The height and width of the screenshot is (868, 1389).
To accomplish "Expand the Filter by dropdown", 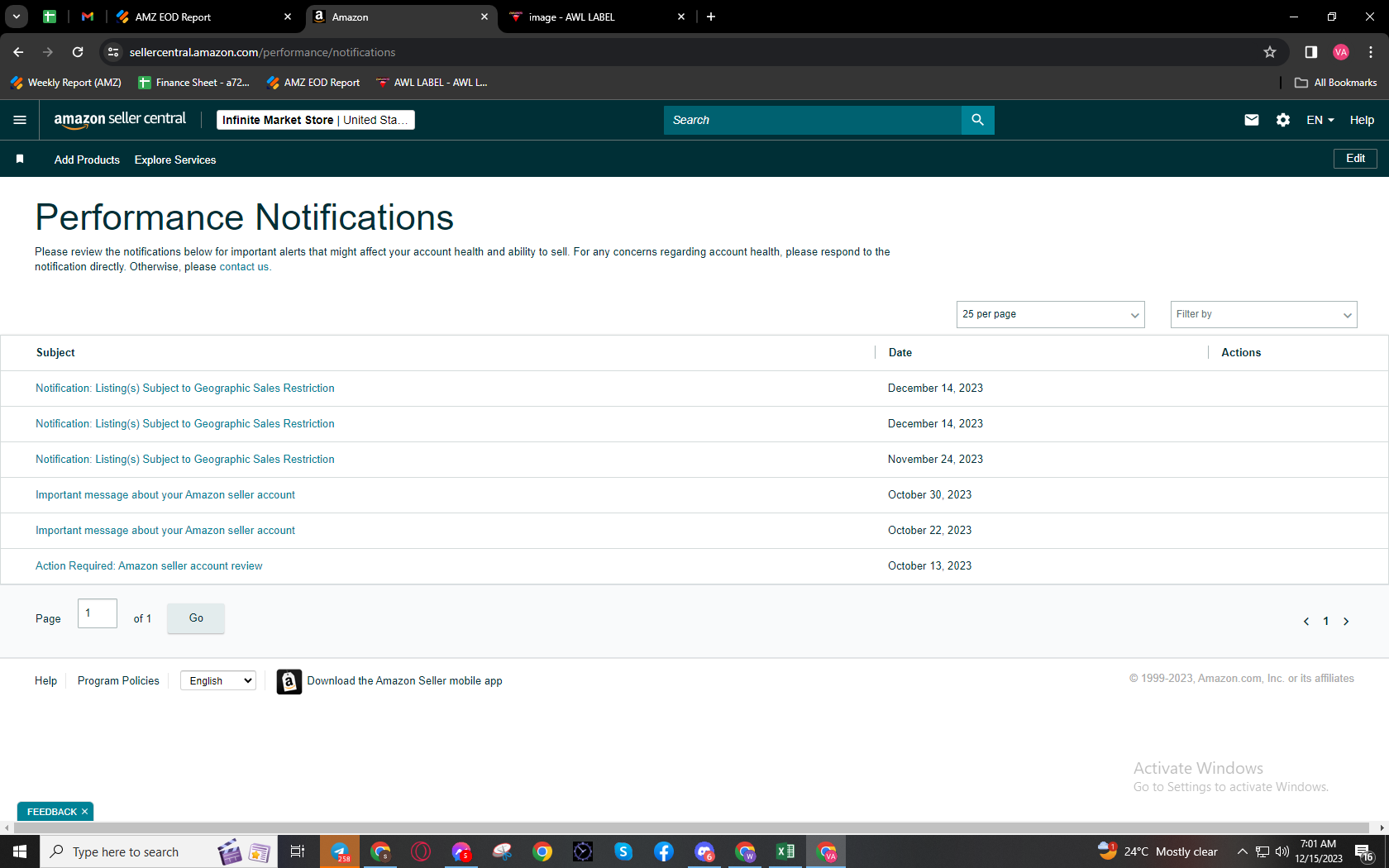I will 1263,314.
